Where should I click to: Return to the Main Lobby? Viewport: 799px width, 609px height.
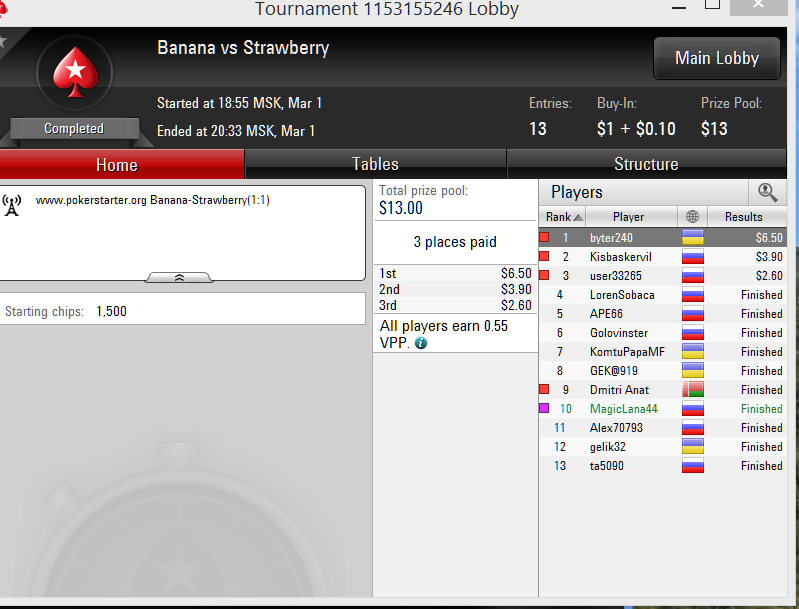(x=717, y=58)
